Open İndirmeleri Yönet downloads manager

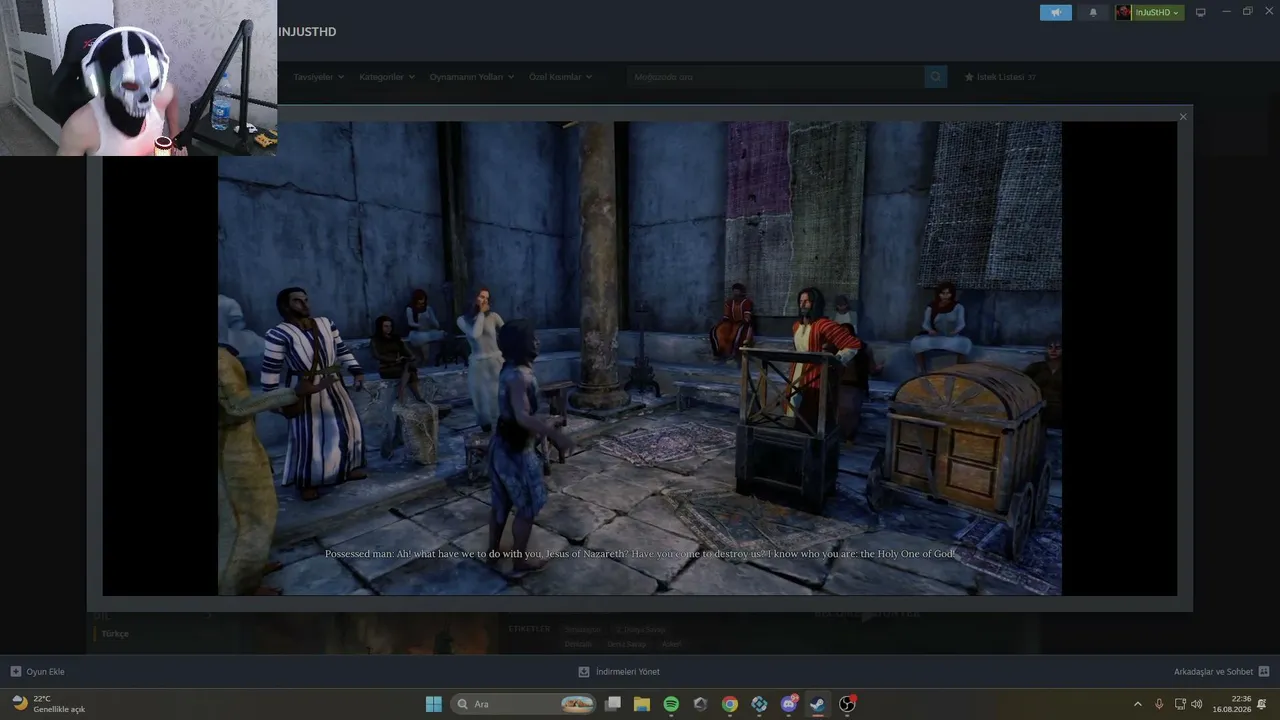click(x=619, y=672)
